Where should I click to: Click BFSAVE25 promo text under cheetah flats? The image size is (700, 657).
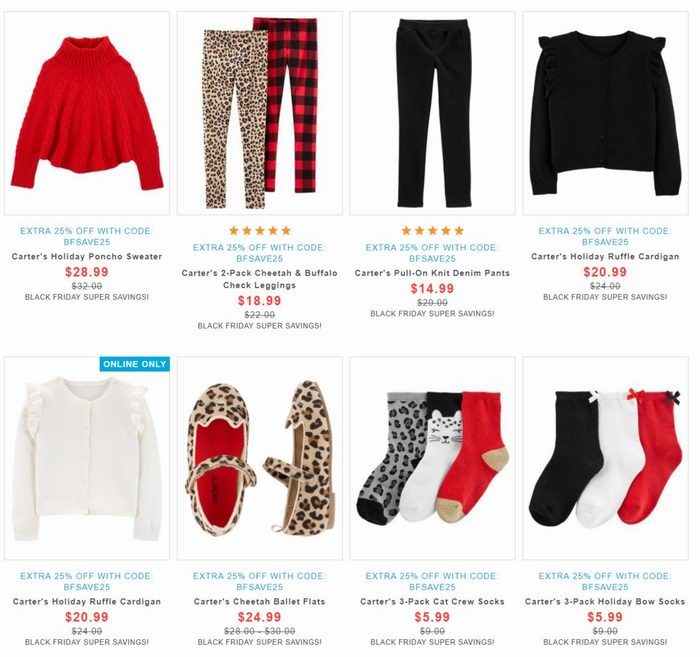260,587
